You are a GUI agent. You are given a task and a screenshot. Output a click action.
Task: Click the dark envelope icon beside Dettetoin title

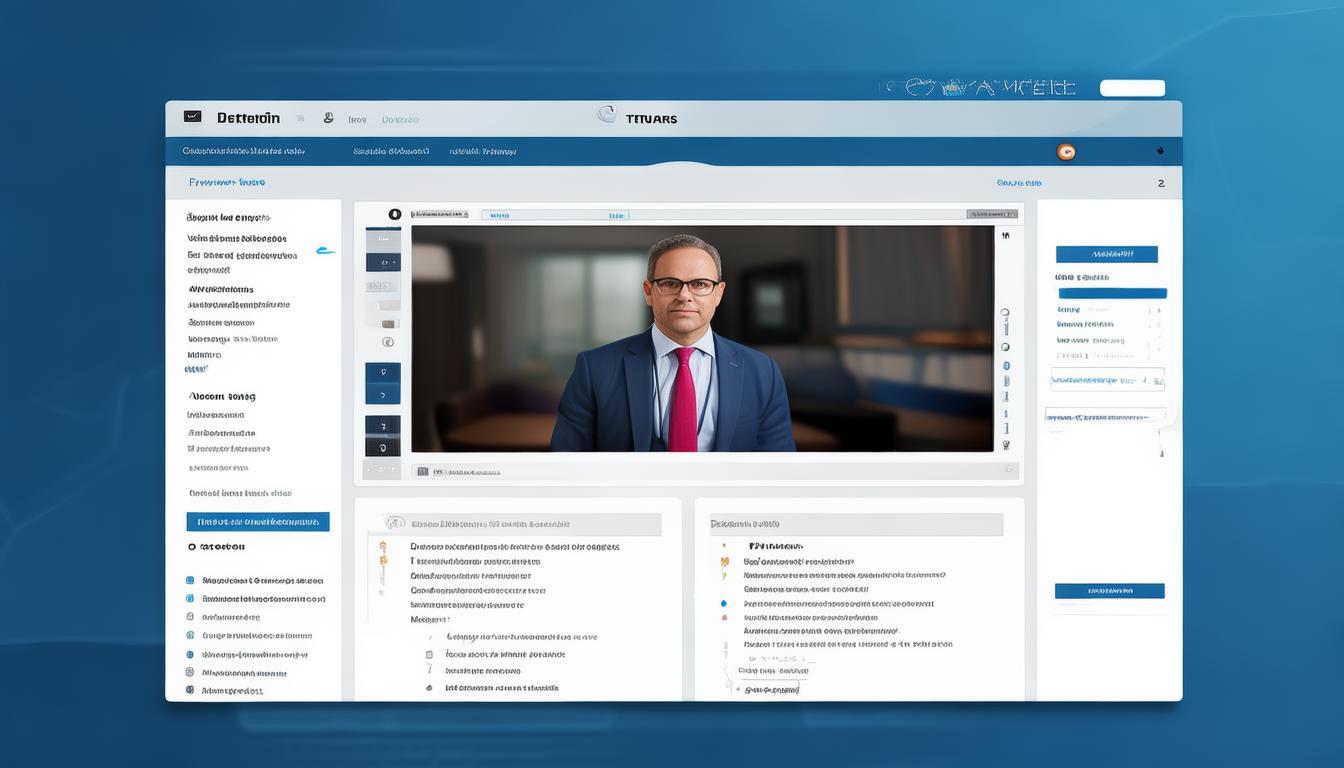pos(193,117)
